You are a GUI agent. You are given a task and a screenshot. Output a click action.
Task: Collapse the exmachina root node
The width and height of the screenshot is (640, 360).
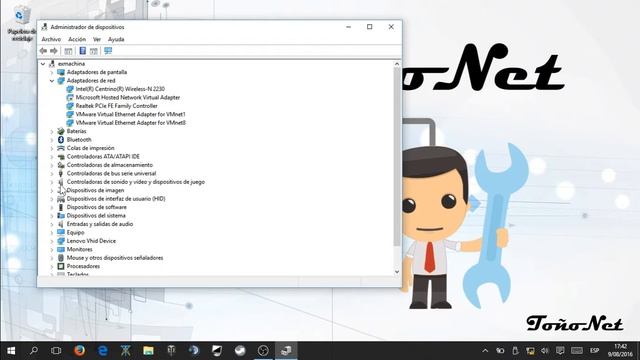pyautogui.click(x=43, y=64)
